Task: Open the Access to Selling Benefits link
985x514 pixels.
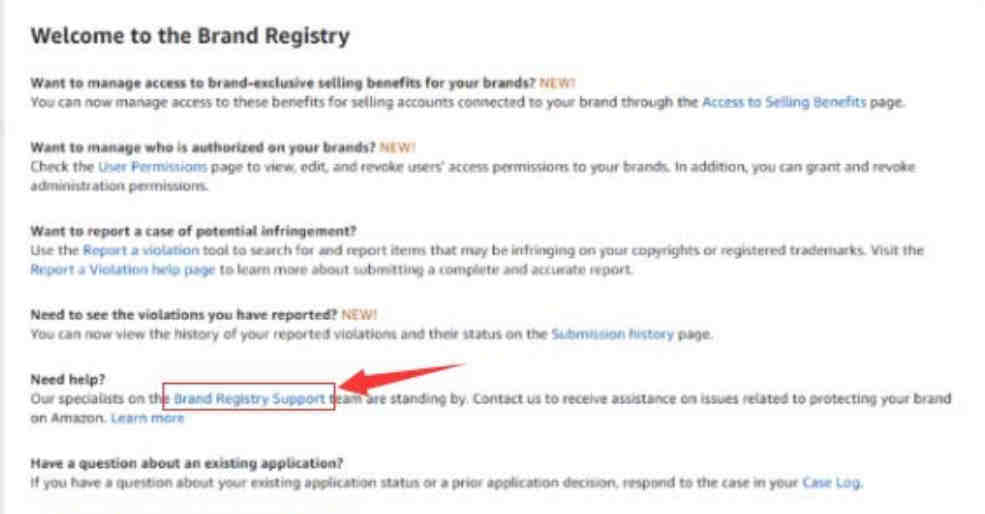Action: 783,102
